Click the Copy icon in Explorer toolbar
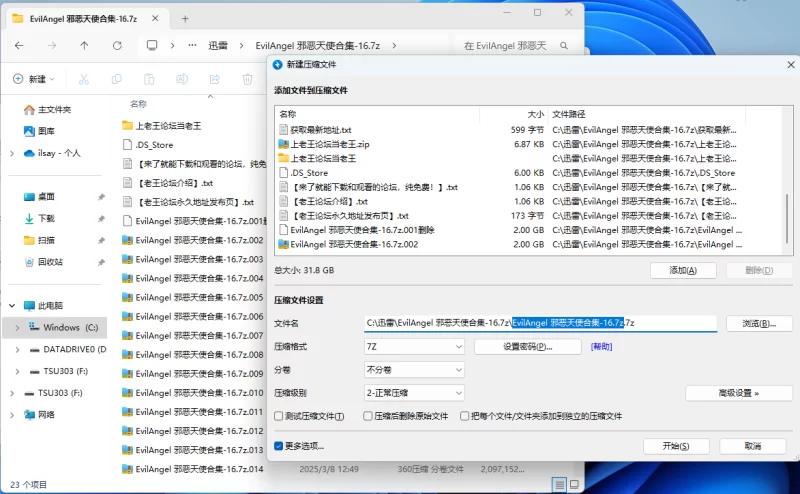The image size is (800, 494). pyautogui.click(x=116, y=79)
